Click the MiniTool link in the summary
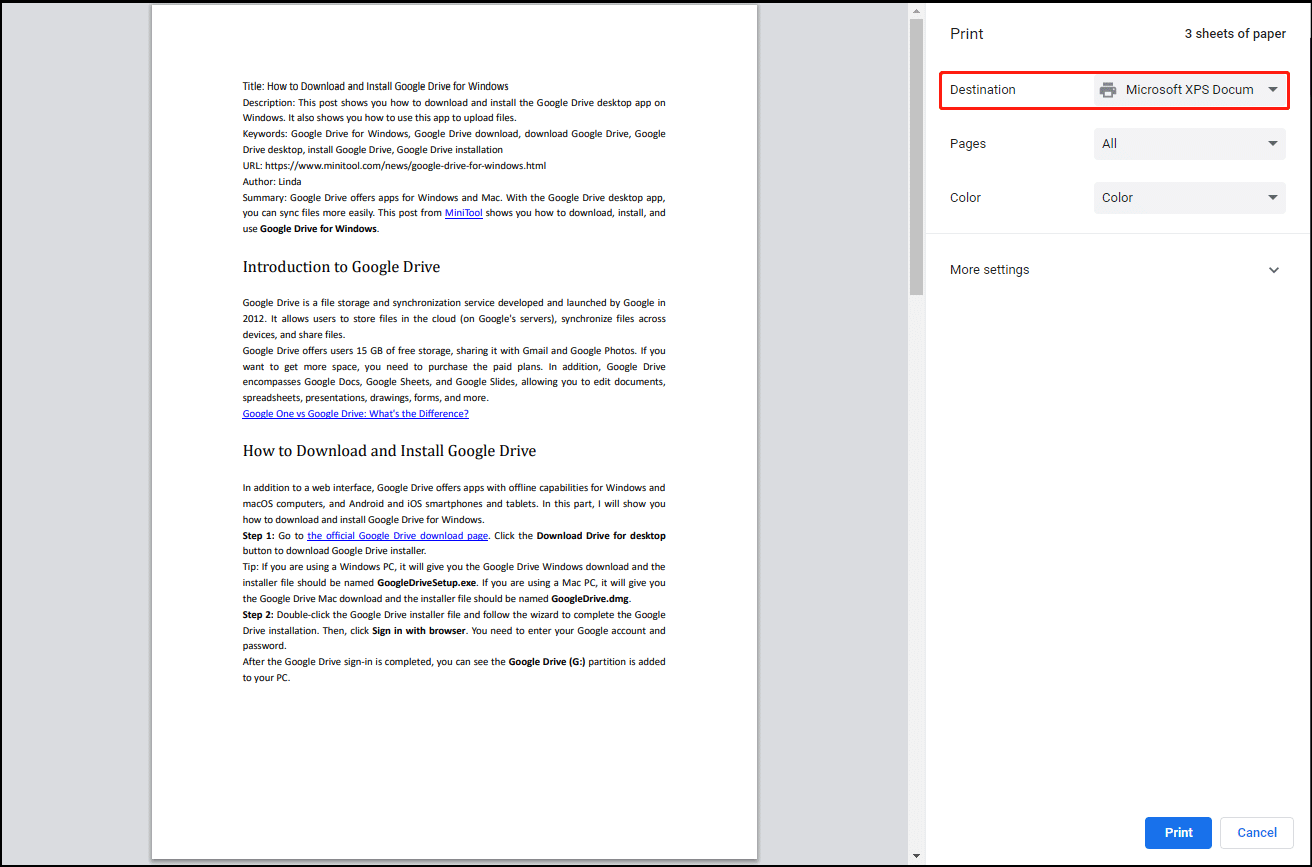The width and height of the screenshot is (1312, 867). [464, 213]
